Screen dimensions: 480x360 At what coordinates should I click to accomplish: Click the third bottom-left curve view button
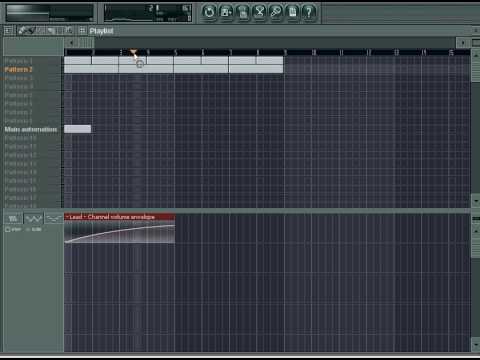[54, 219]
